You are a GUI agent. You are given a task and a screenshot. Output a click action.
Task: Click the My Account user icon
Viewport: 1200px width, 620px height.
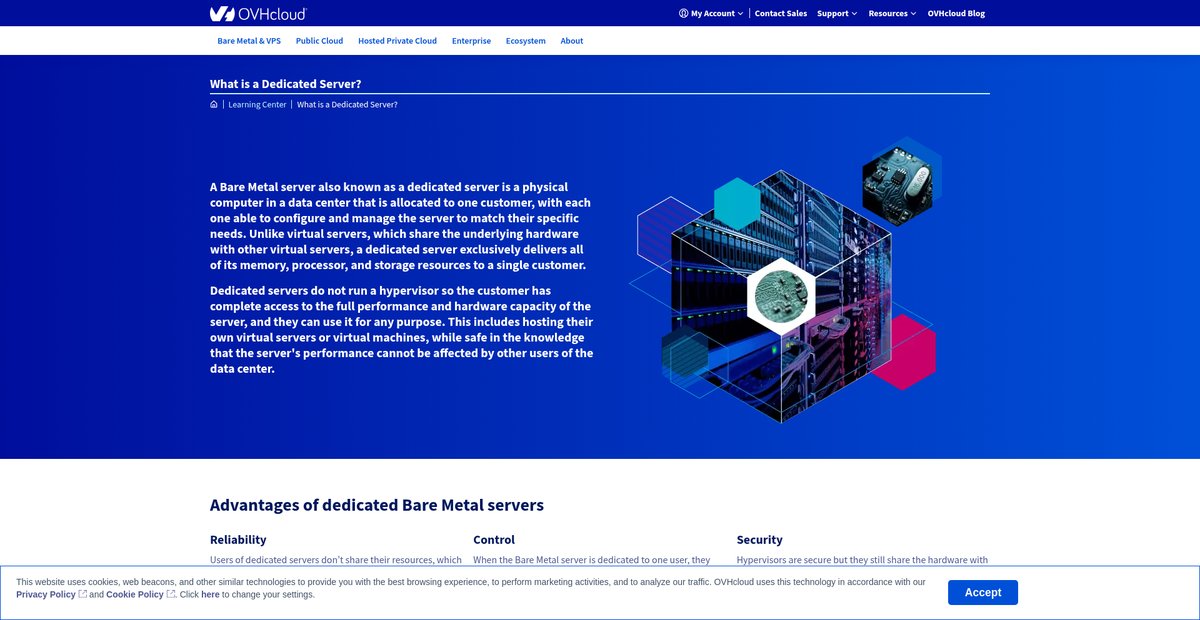[x=683, y=14]
